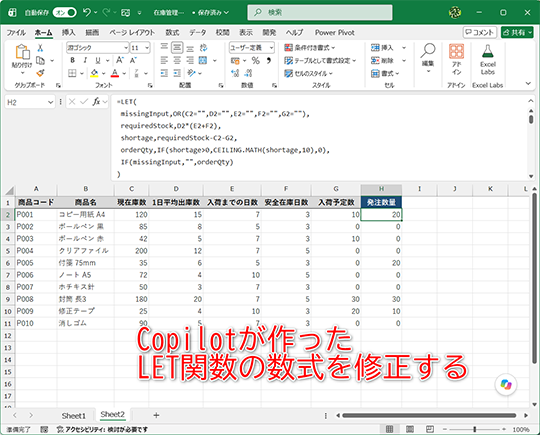Open the File tab
The image size is (540, 435).
(16, 33)
